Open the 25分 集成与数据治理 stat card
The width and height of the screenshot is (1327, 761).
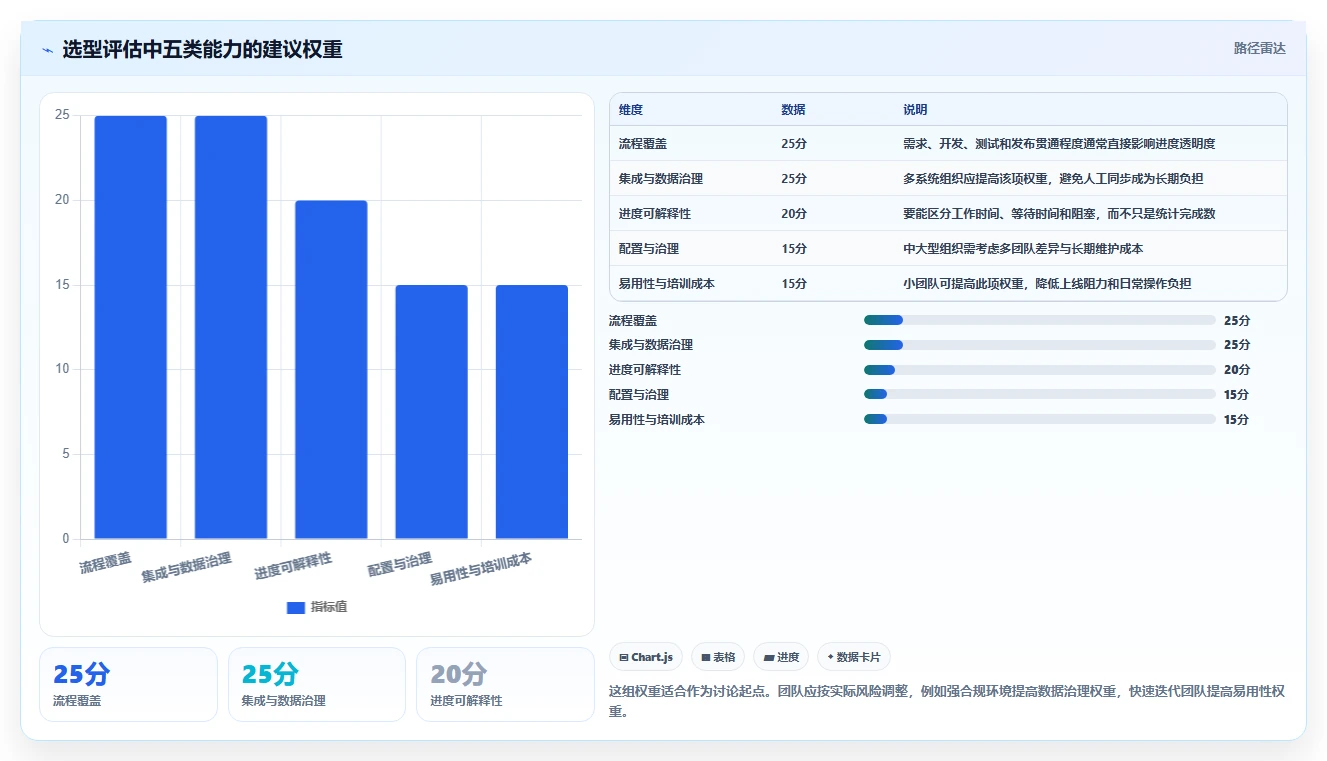pos(317,684)
